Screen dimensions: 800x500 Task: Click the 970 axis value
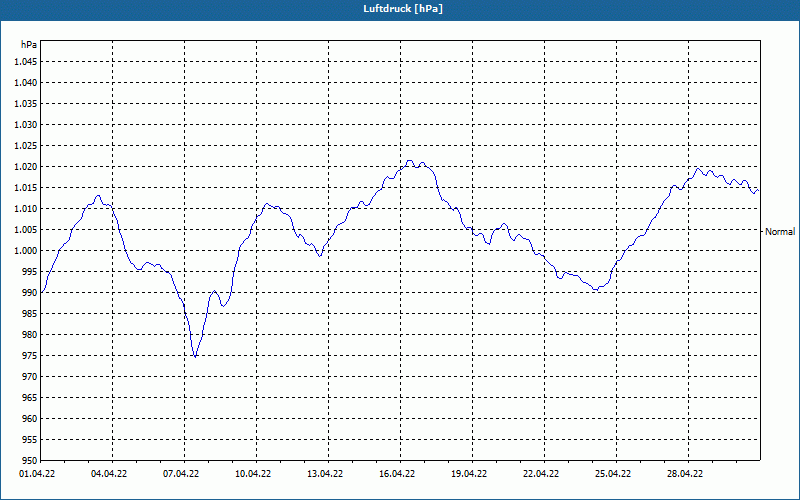pyautogui.click(x=30, y=377)
